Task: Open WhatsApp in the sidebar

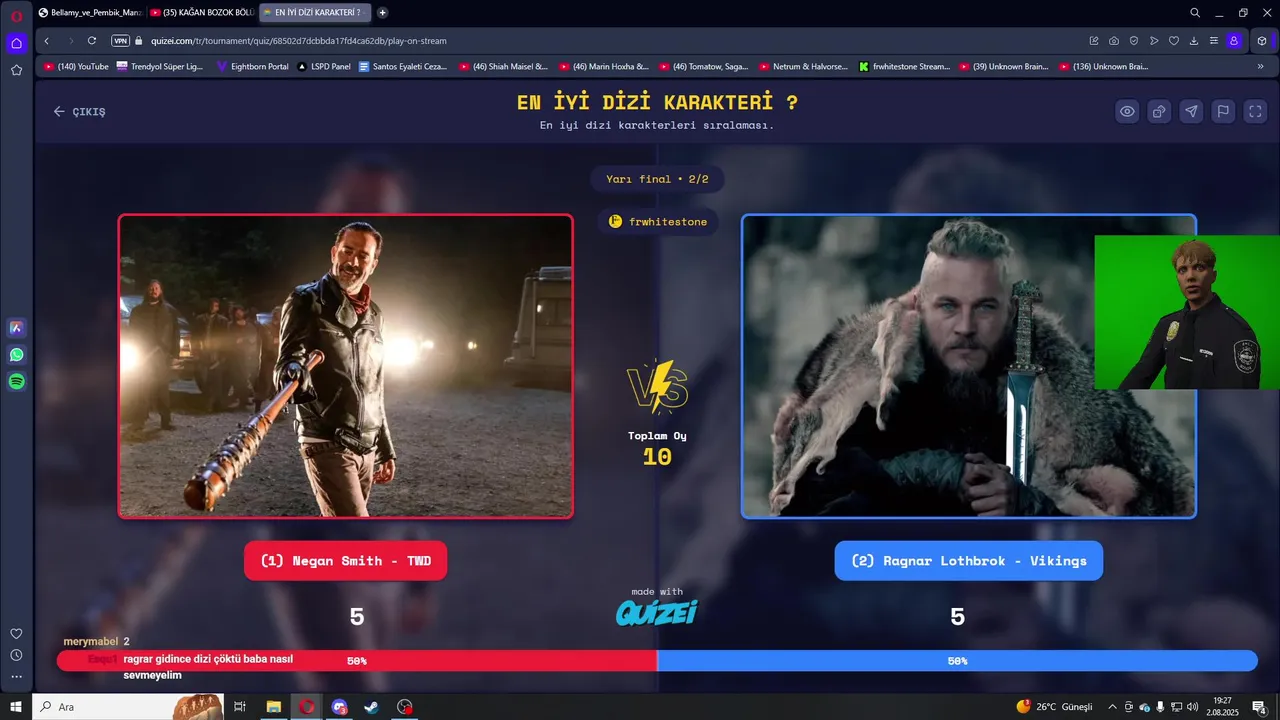Action: [x=16, y=355]
